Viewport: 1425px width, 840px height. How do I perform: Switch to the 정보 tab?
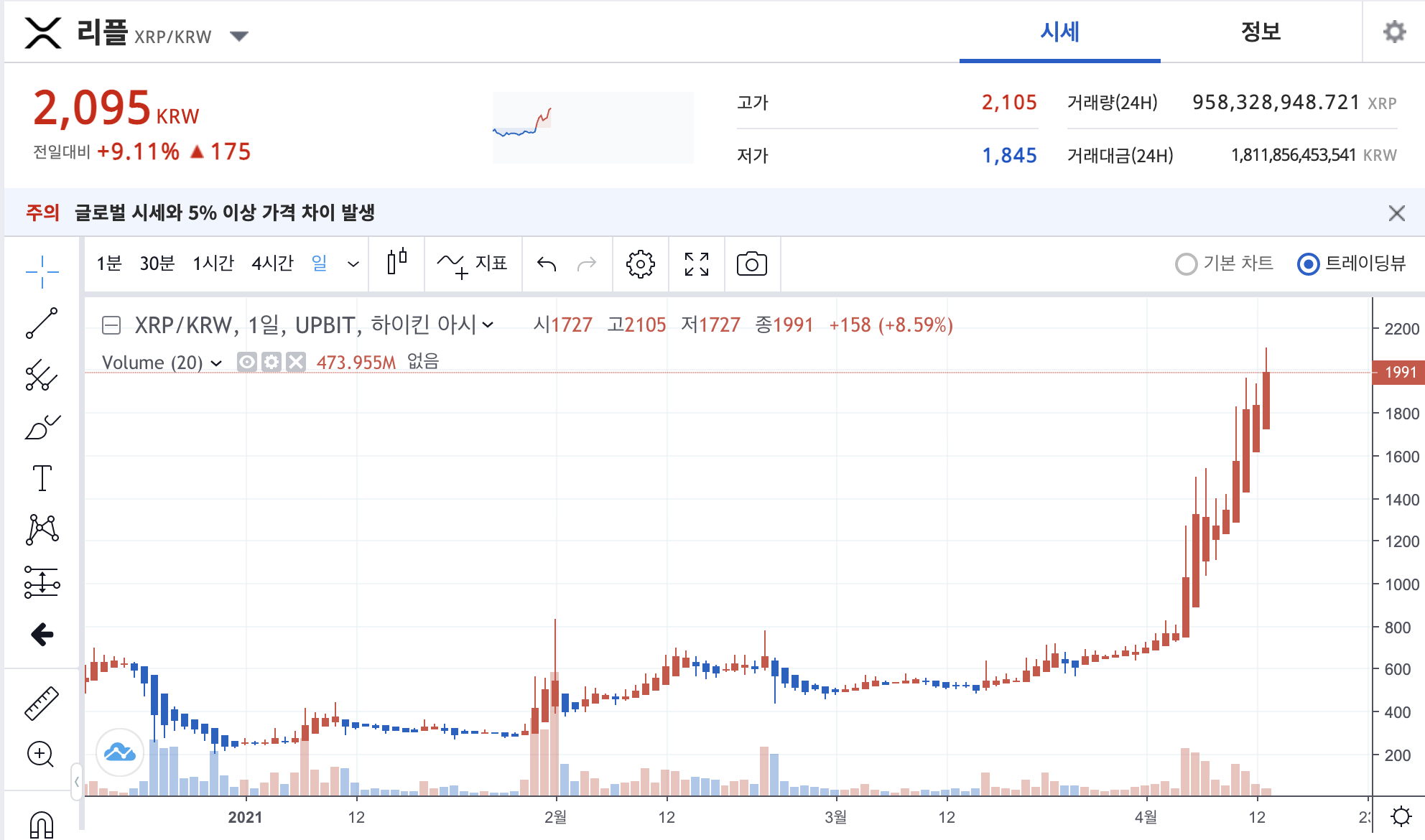coord(1261,32)
